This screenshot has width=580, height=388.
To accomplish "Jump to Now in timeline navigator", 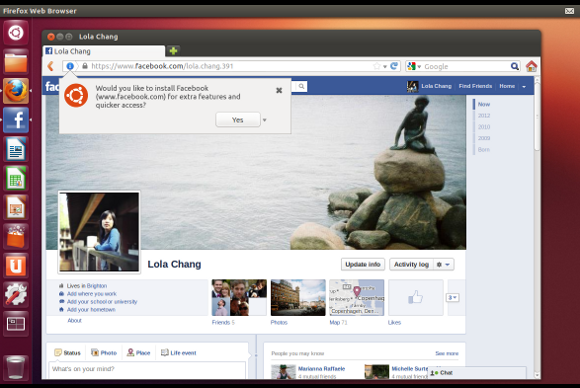I will [484, 104].
